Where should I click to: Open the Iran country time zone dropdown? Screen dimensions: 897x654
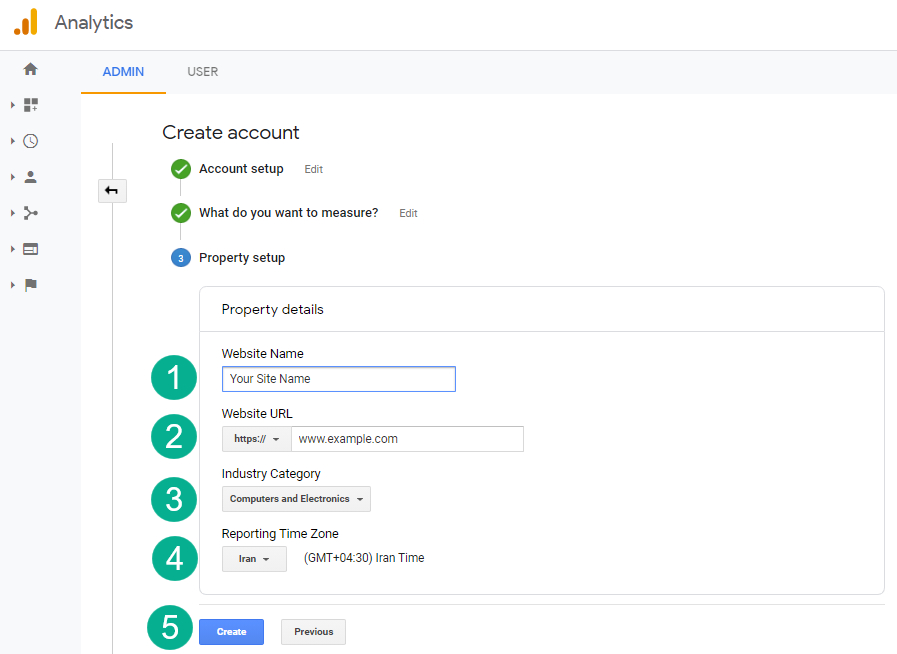click(254, 559)
